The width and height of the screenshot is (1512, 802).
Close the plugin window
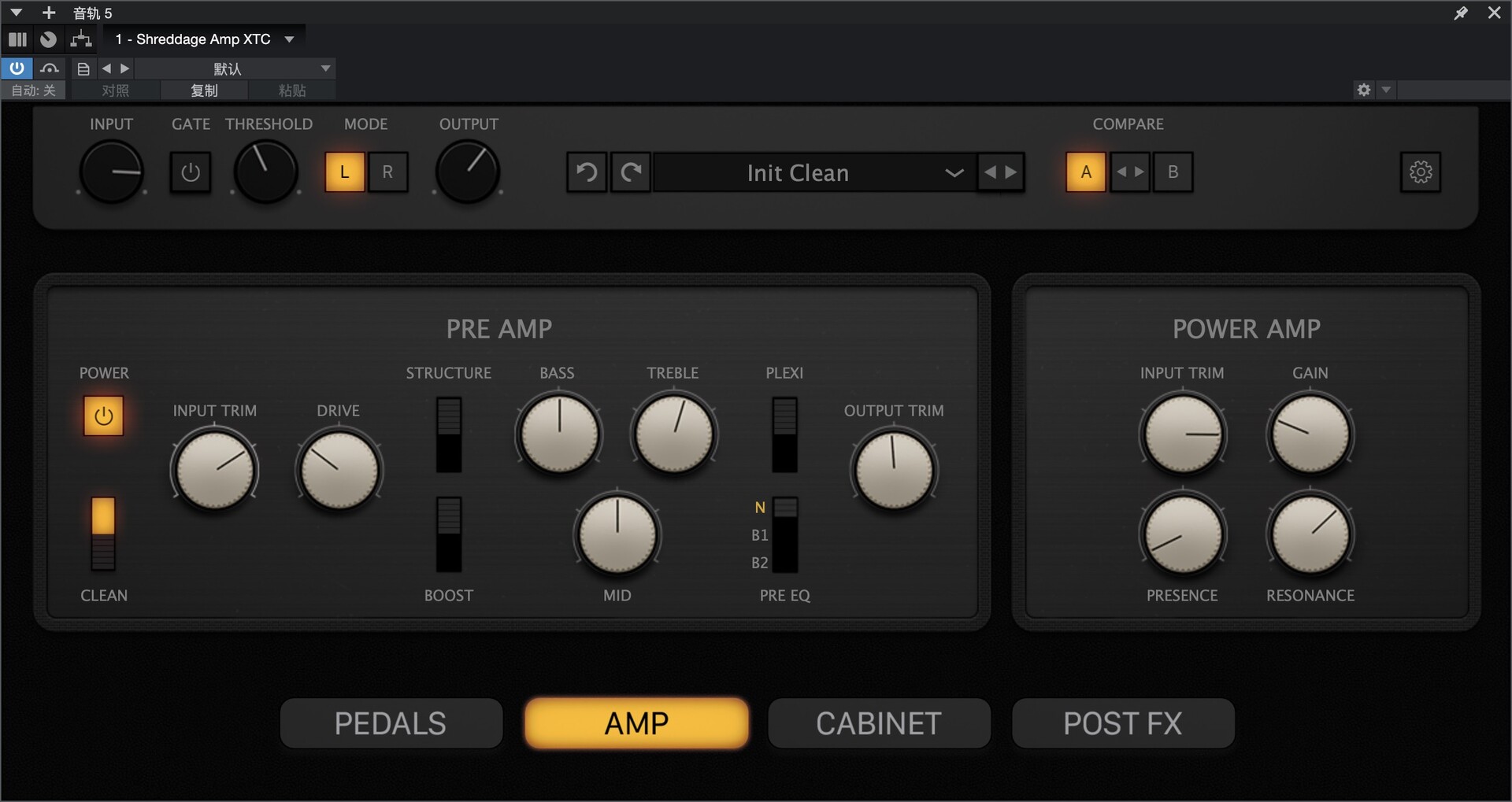[x=1494, y=13]
